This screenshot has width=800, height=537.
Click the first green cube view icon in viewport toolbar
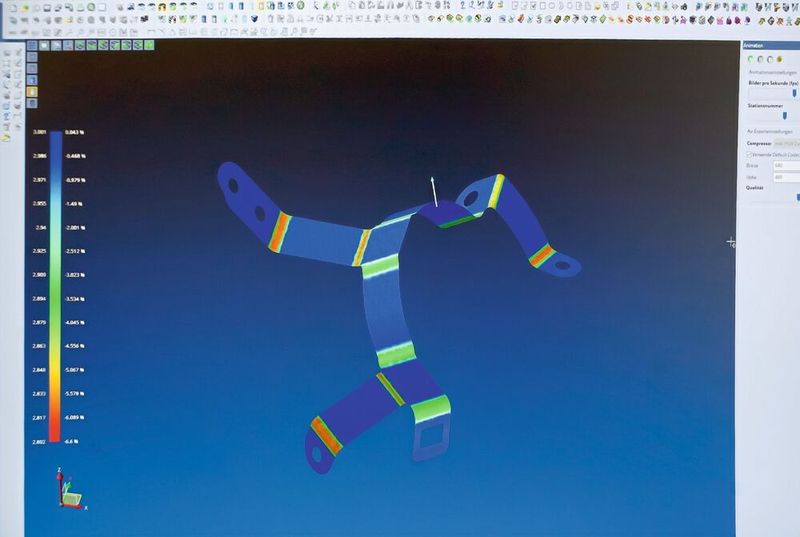click(80, 45)
